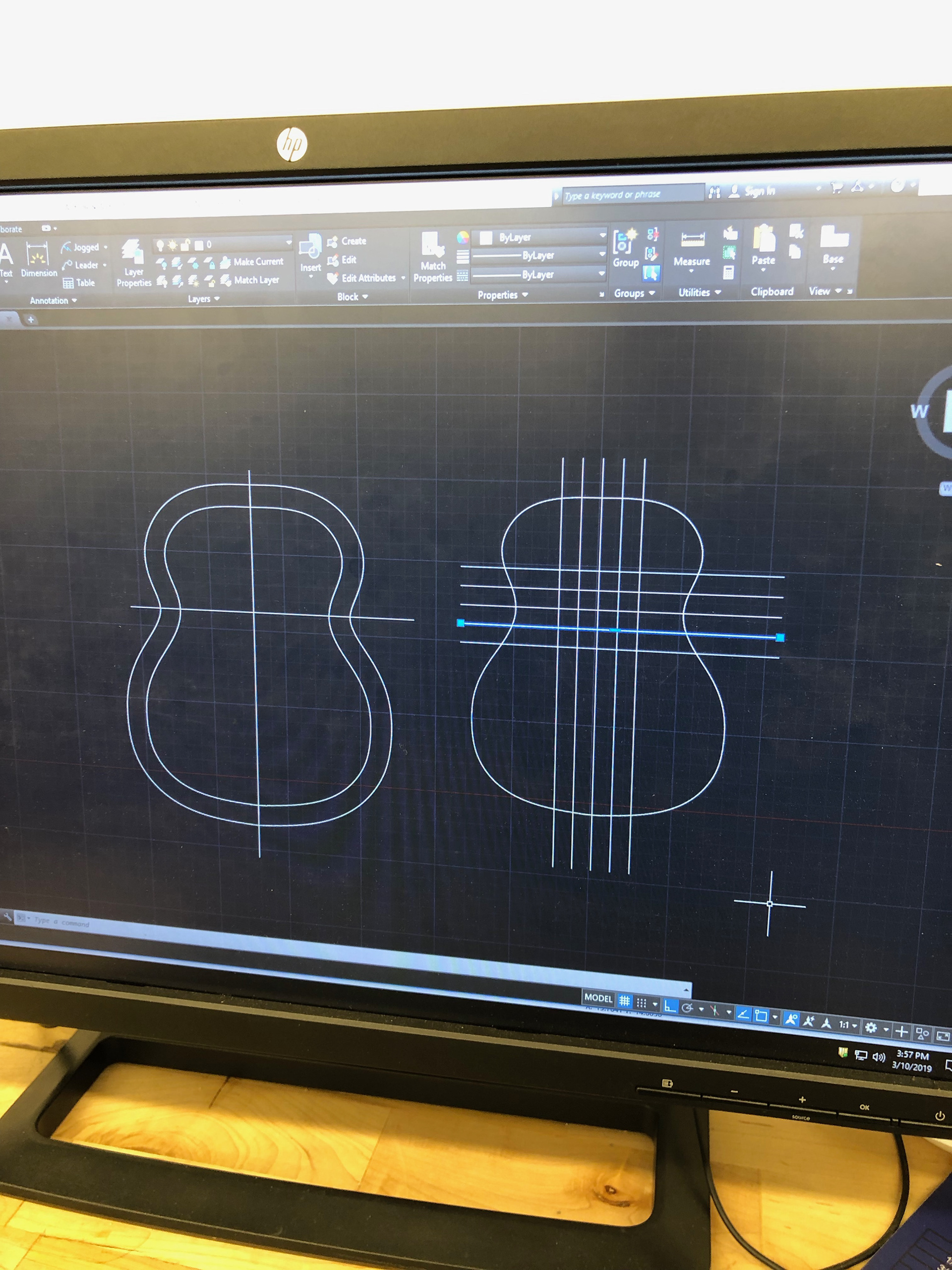
Task: Toggle Polar Tracking in status bar
Action: point(687,1008)
